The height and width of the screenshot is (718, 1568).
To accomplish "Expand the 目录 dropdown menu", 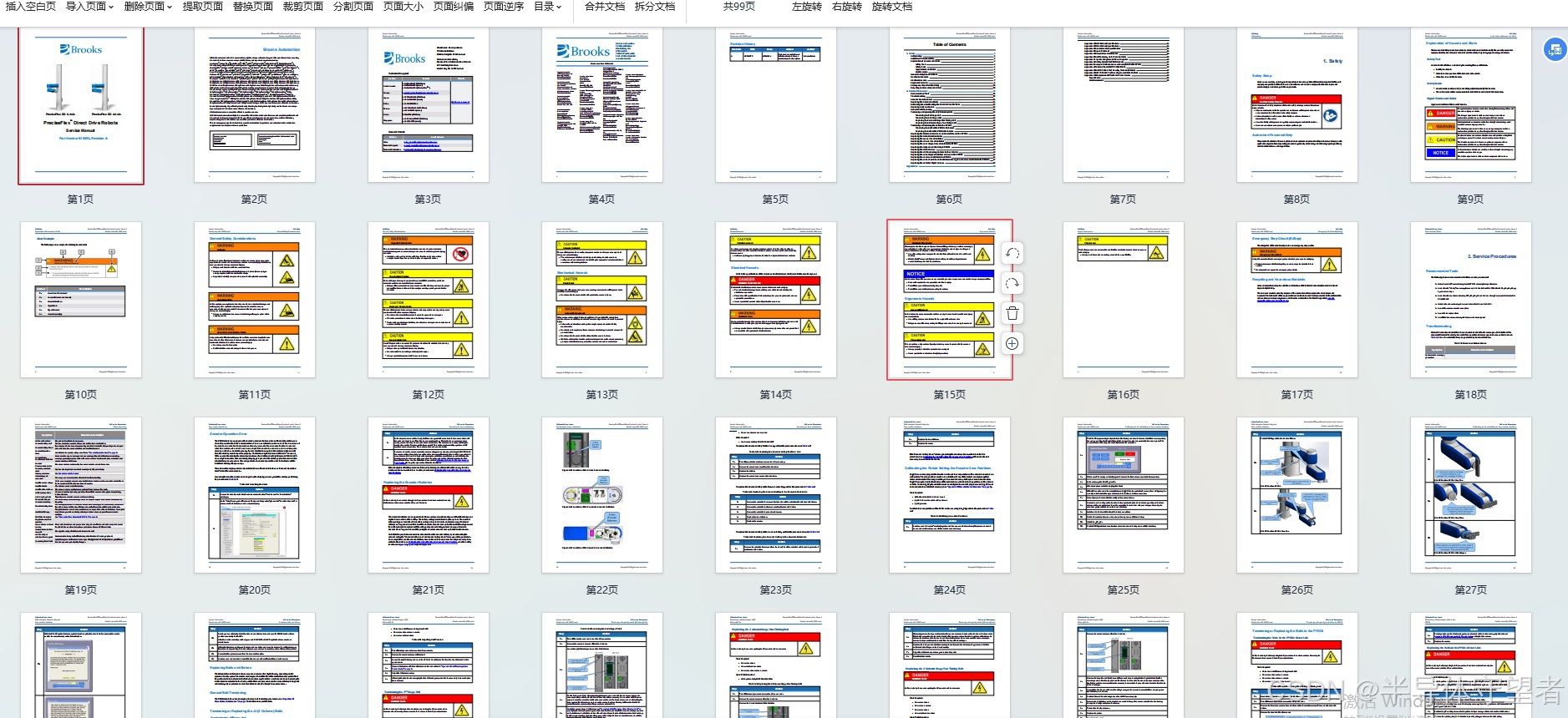I will pyautogui.click(x=547, y=7).
